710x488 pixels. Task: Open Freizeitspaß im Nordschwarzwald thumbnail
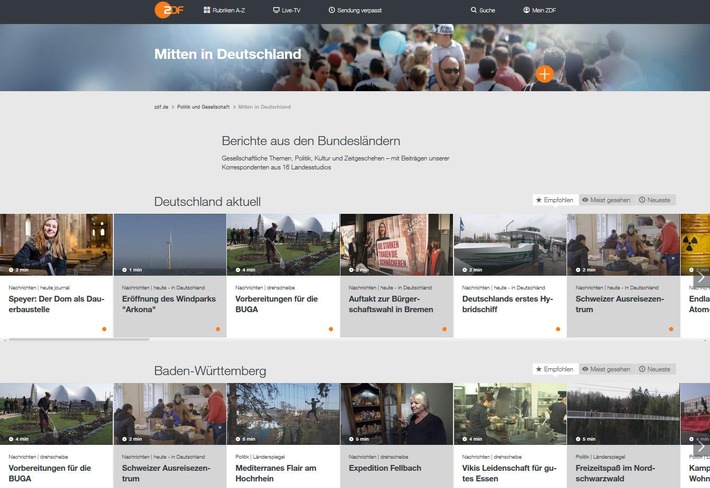tap(624, 414)
